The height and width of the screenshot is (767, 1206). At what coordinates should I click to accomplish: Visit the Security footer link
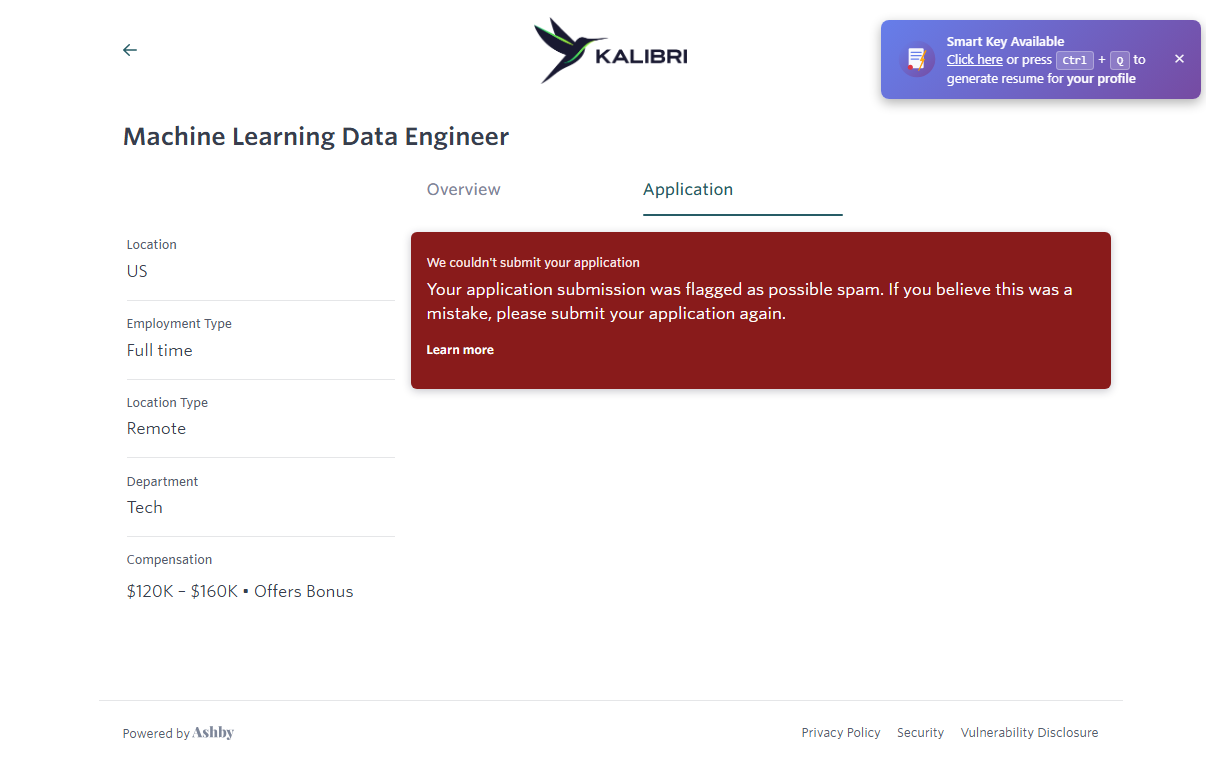920,733
